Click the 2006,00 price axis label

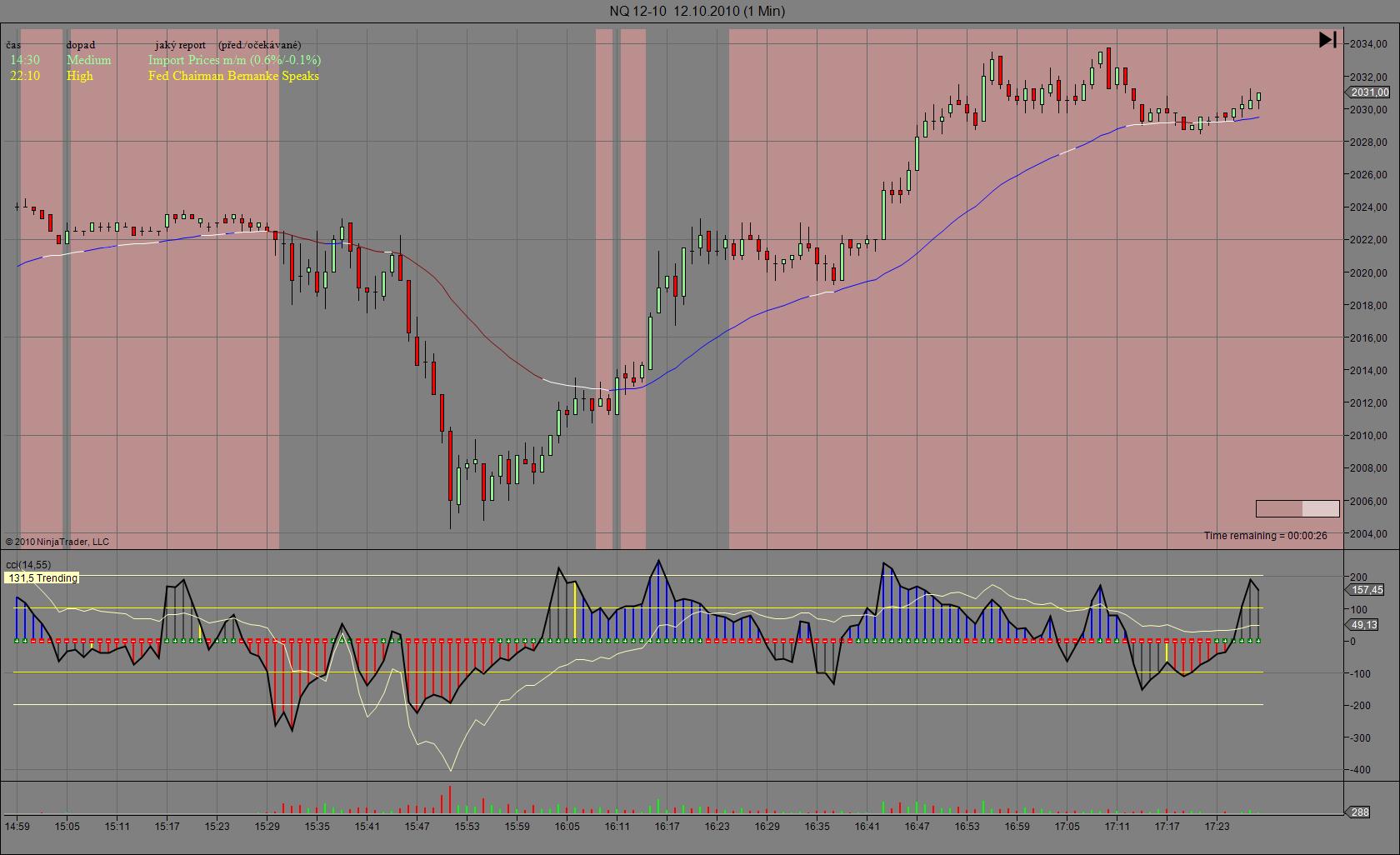tap(1369, 502)
